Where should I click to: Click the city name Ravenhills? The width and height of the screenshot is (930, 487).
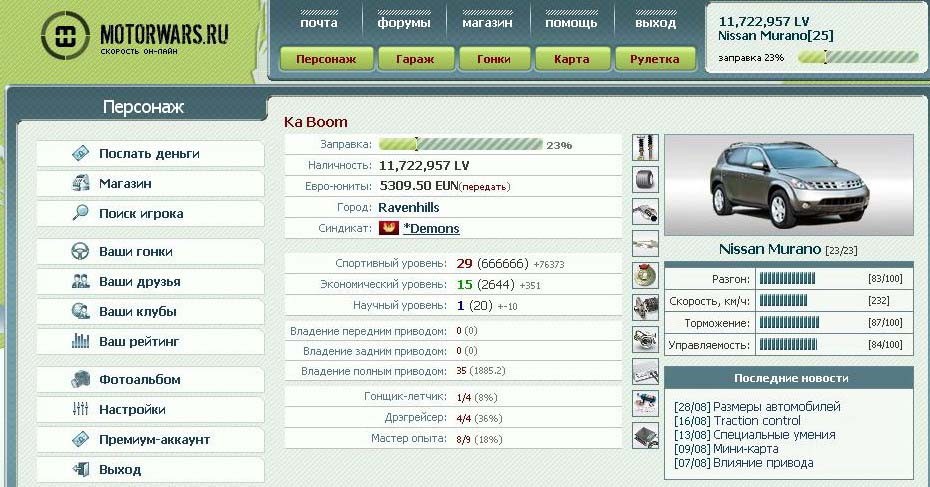click(x=409, y=208)
